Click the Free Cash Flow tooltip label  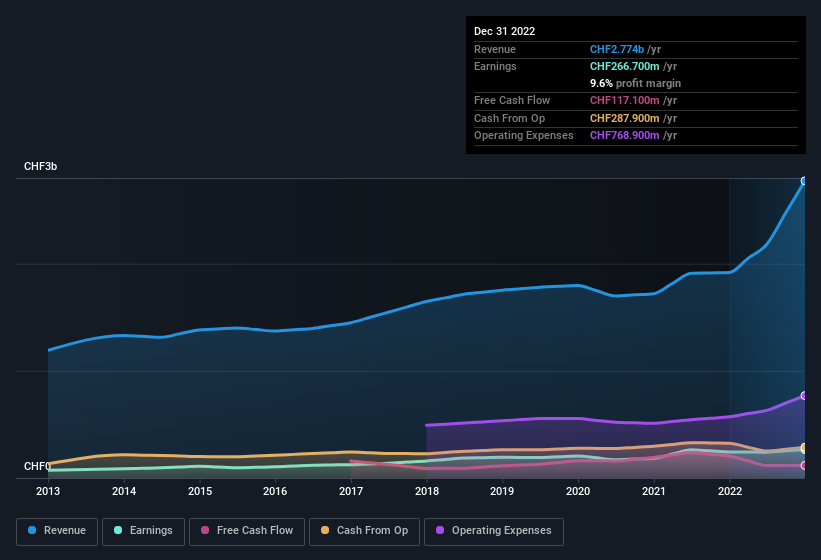pos(512,100)
